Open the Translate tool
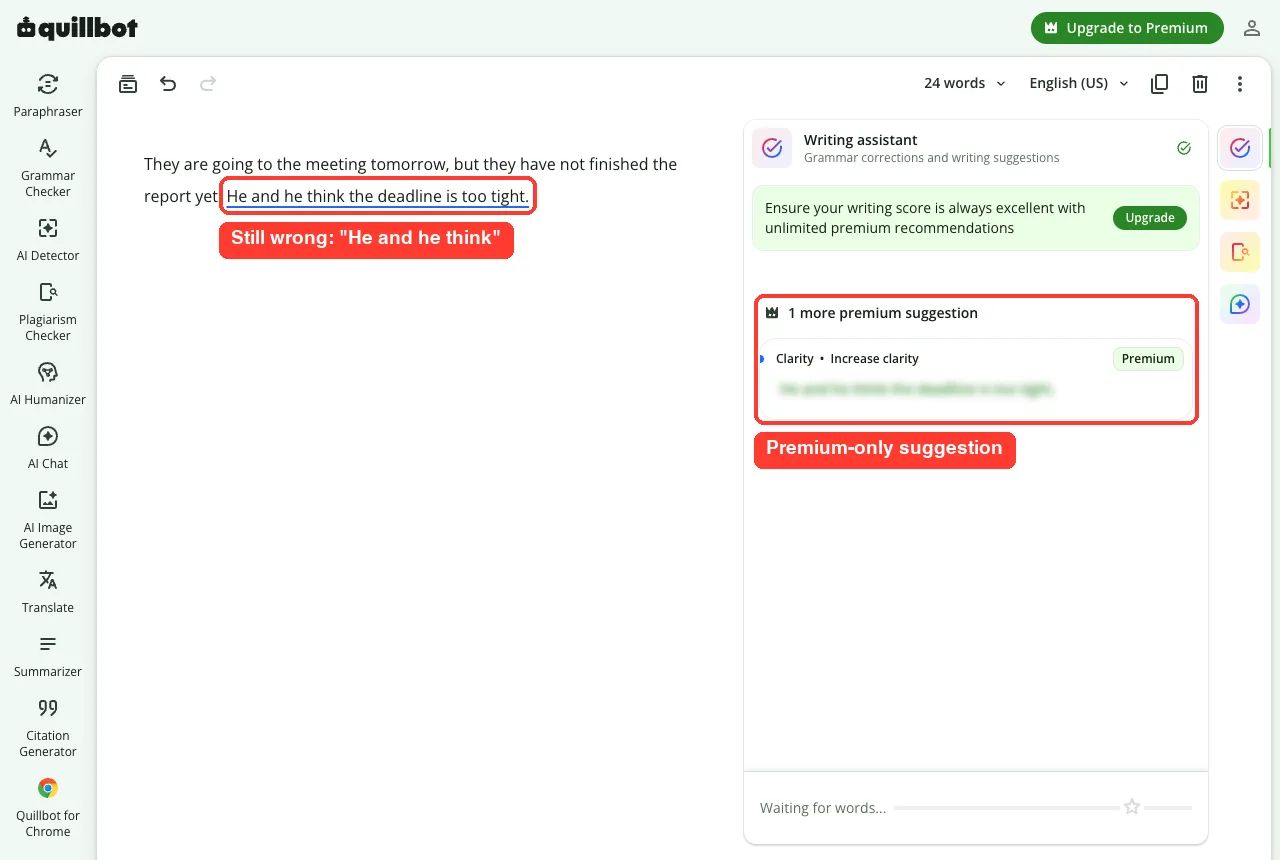 click(x=48, y=591)
